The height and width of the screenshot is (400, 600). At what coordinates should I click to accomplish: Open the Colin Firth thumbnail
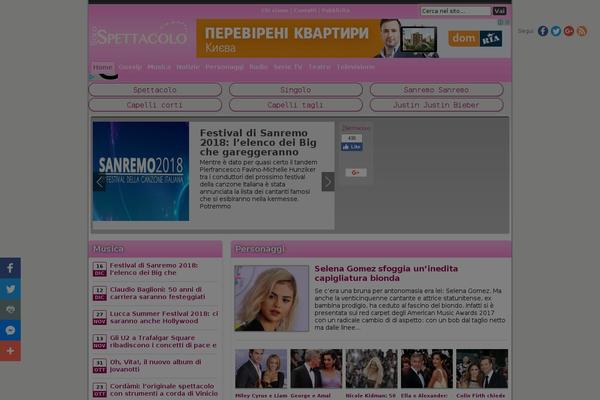[x=482, y=368]
